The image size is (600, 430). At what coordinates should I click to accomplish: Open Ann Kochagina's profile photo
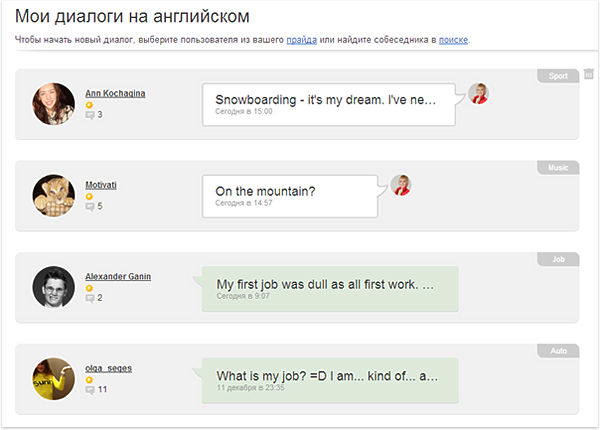54,104
